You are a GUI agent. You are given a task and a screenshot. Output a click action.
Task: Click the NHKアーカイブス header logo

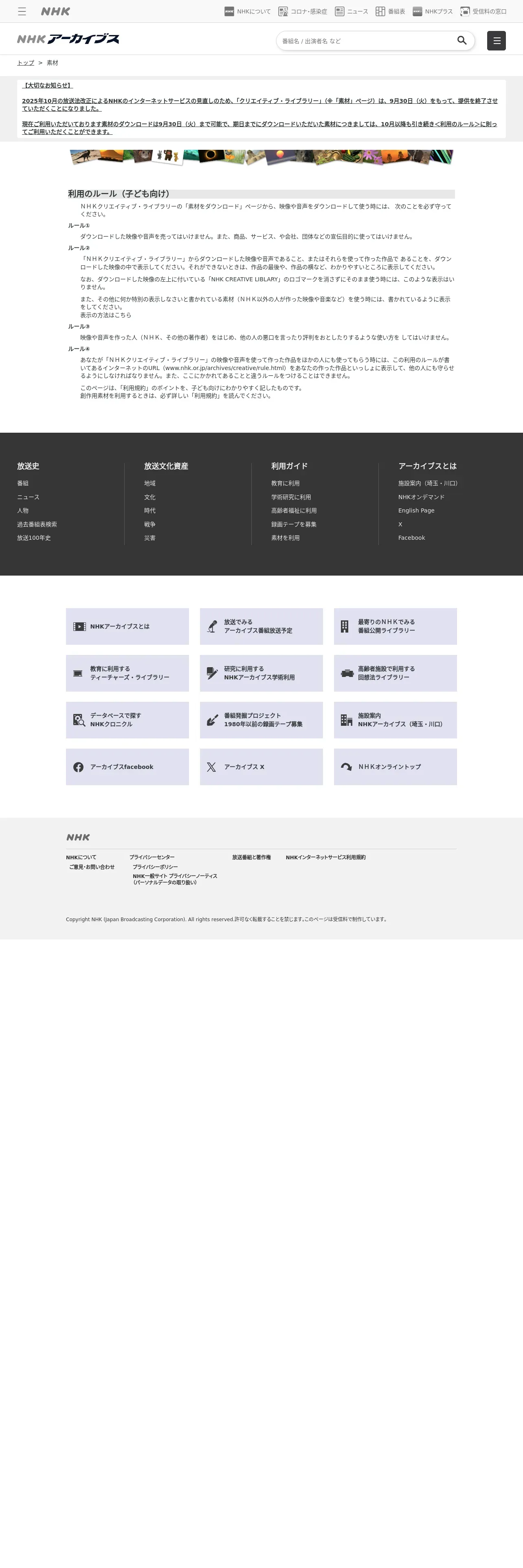pyautogui.click(x=68, y=39)
